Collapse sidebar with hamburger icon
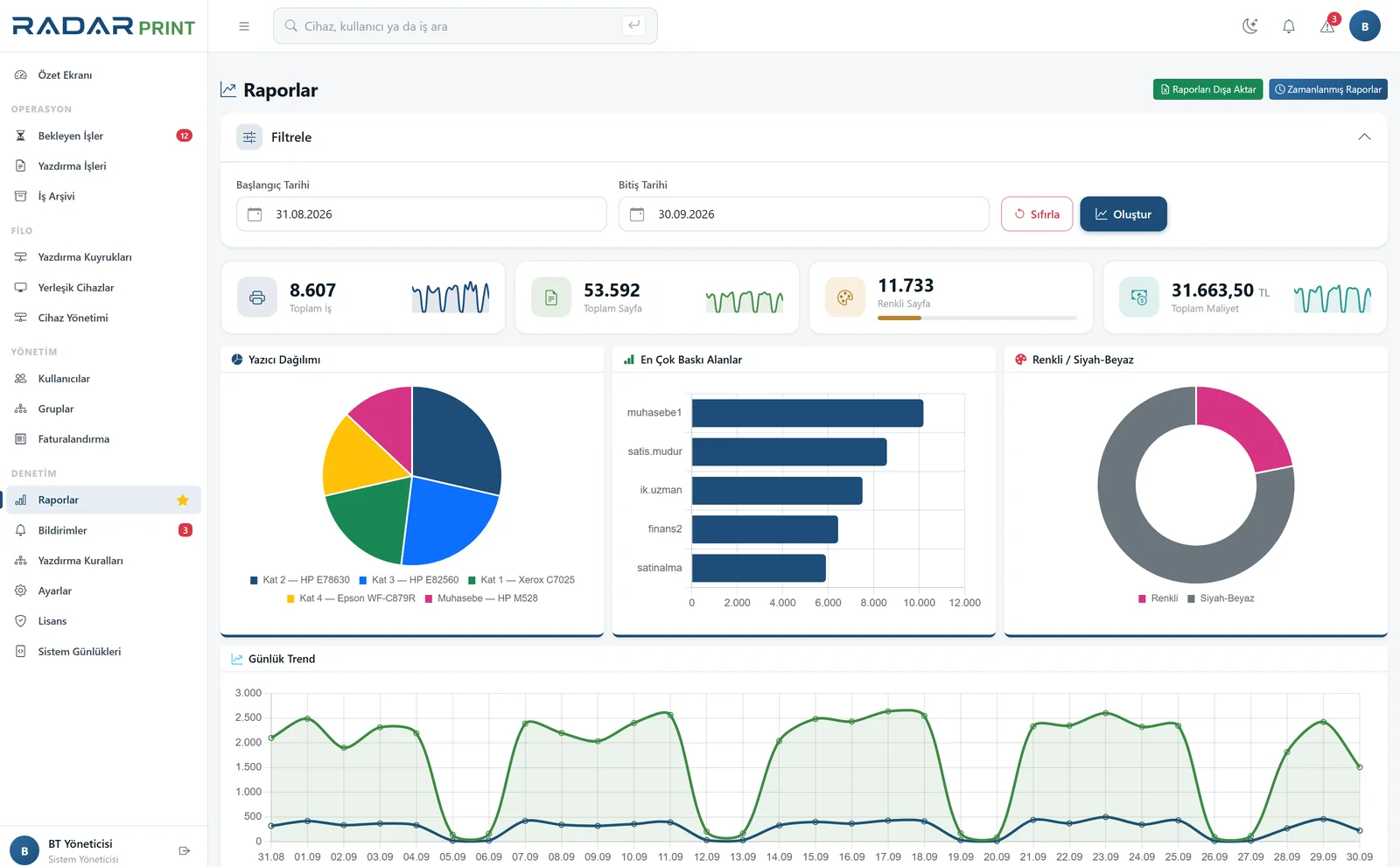Image resolution: width=1400 pixels, height=867 pixels. pos(244,26)
